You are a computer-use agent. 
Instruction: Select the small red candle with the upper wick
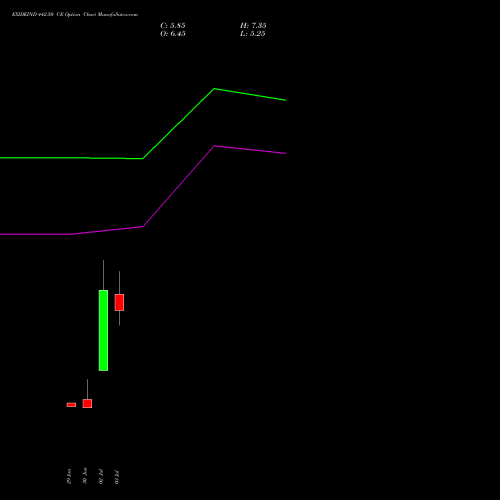(x=87, y=403)
